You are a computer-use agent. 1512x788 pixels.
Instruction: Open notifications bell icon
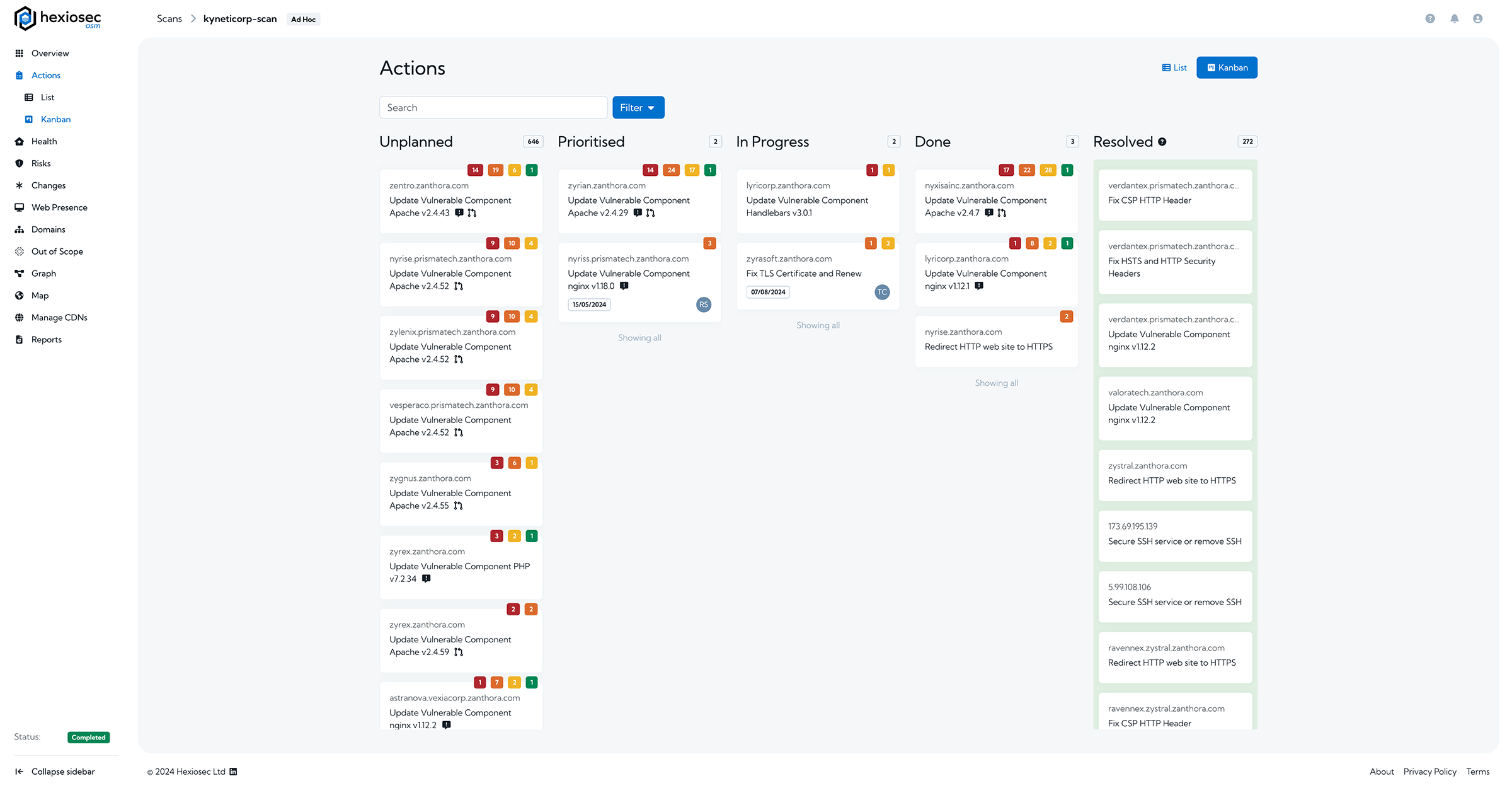tap(1454, 19)
